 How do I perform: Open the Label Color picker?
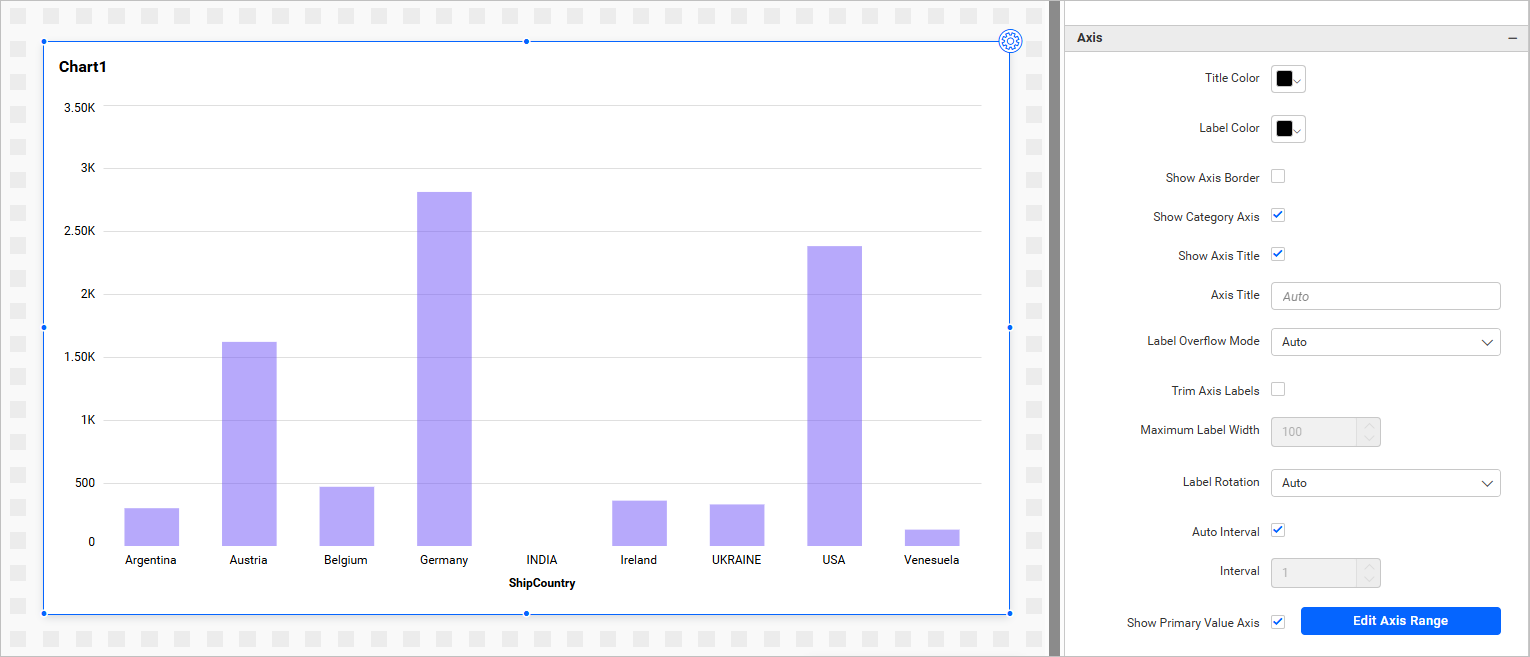pos(1288,129)
